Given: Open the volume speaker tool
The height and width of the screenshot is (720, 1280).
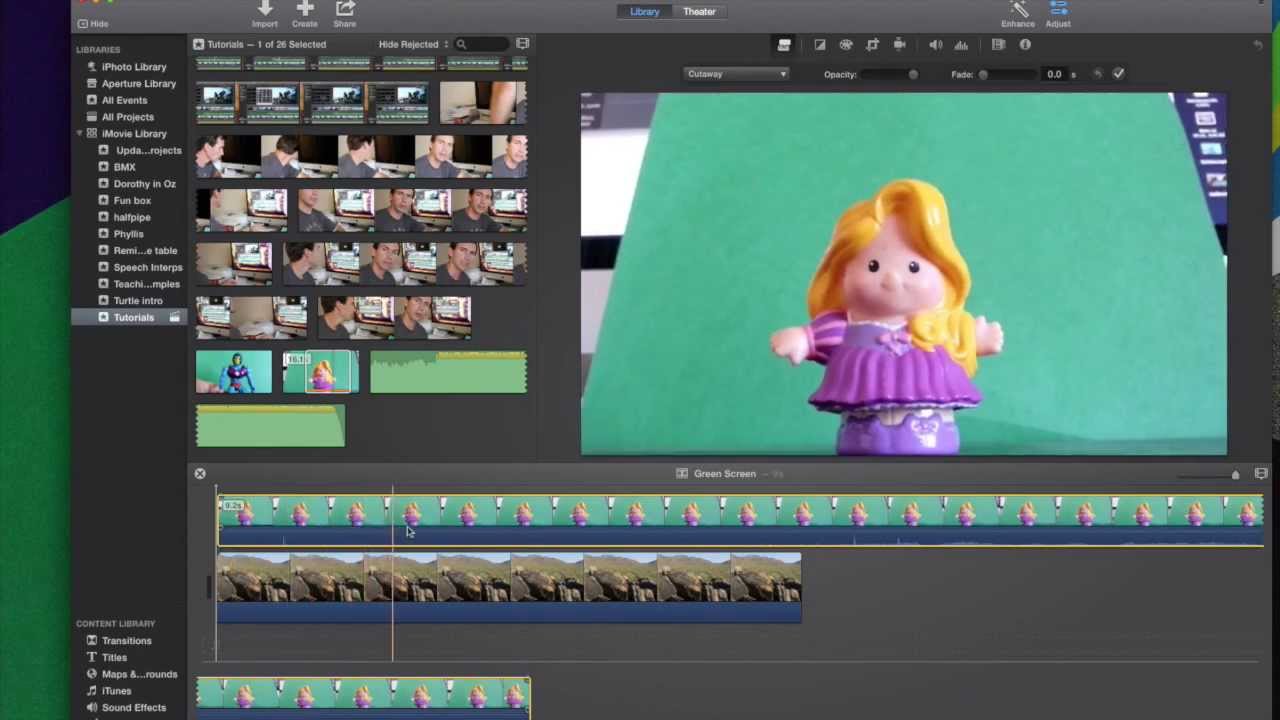Looking at the screenshot, I should tap(935, 44).
